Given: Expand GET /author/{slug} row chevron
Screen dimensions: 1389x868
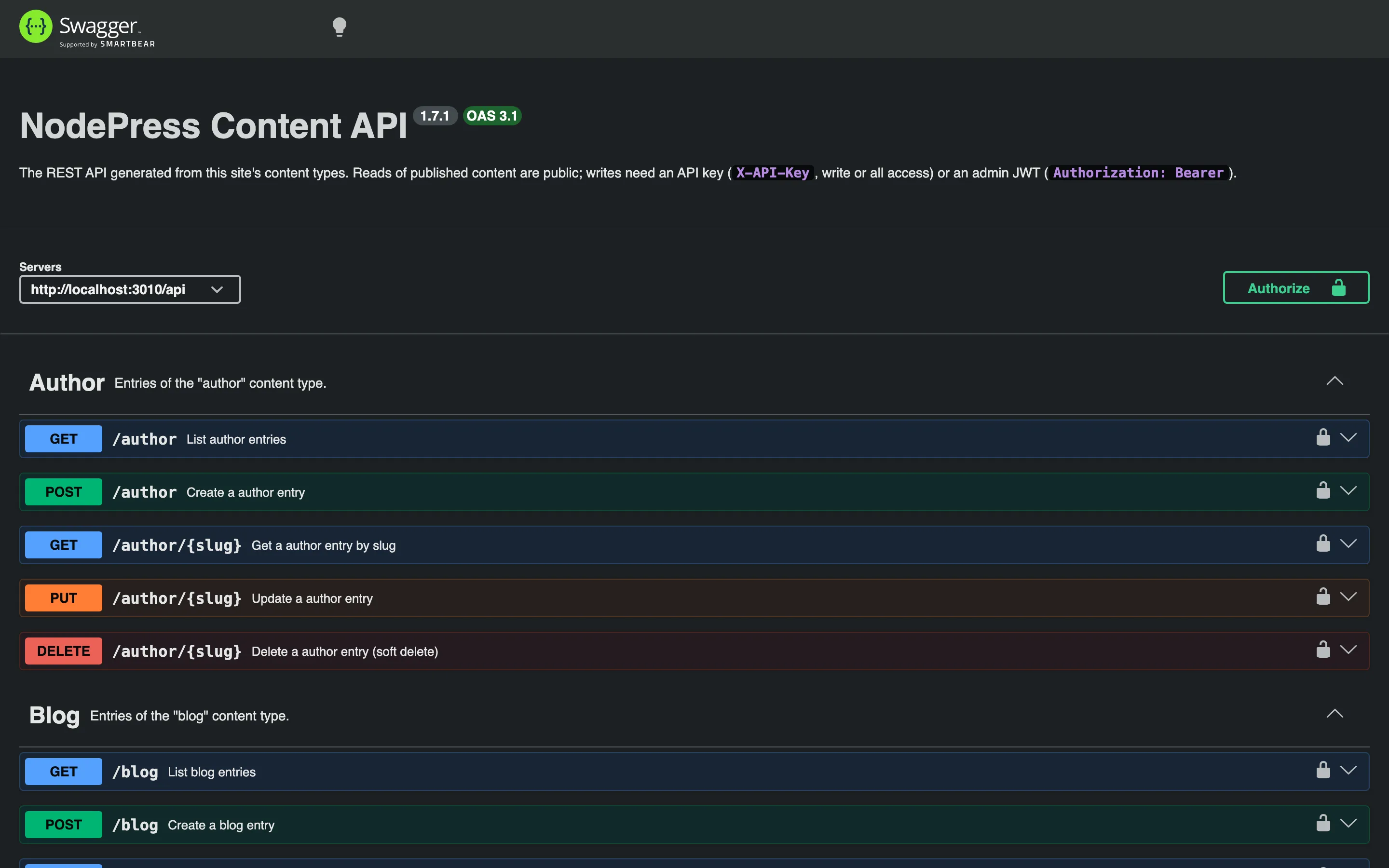Looking at the screenshot, I should click(x=1348, y=543).
